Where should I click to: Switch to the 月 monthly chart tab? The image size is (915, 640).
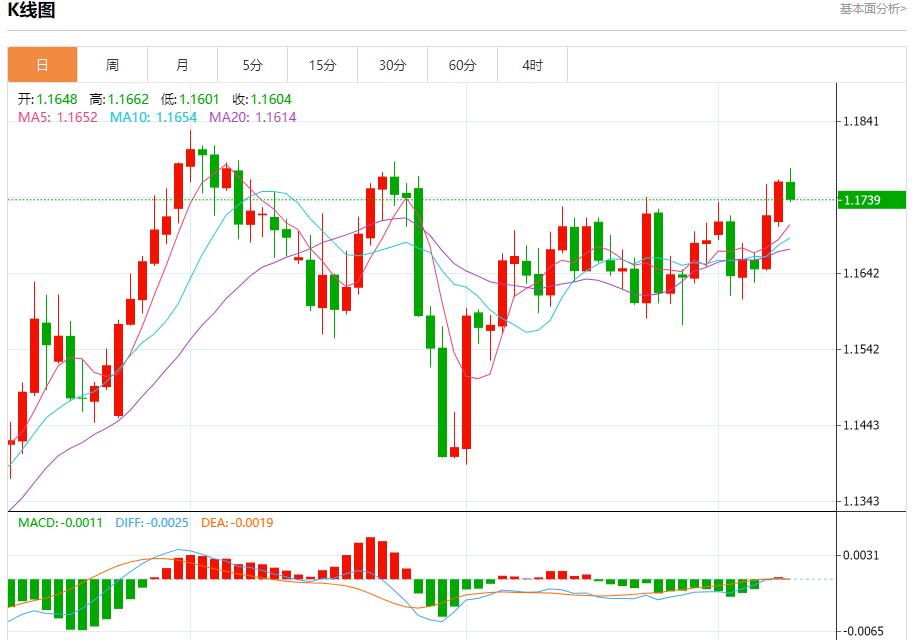click(x=181, y=64)
